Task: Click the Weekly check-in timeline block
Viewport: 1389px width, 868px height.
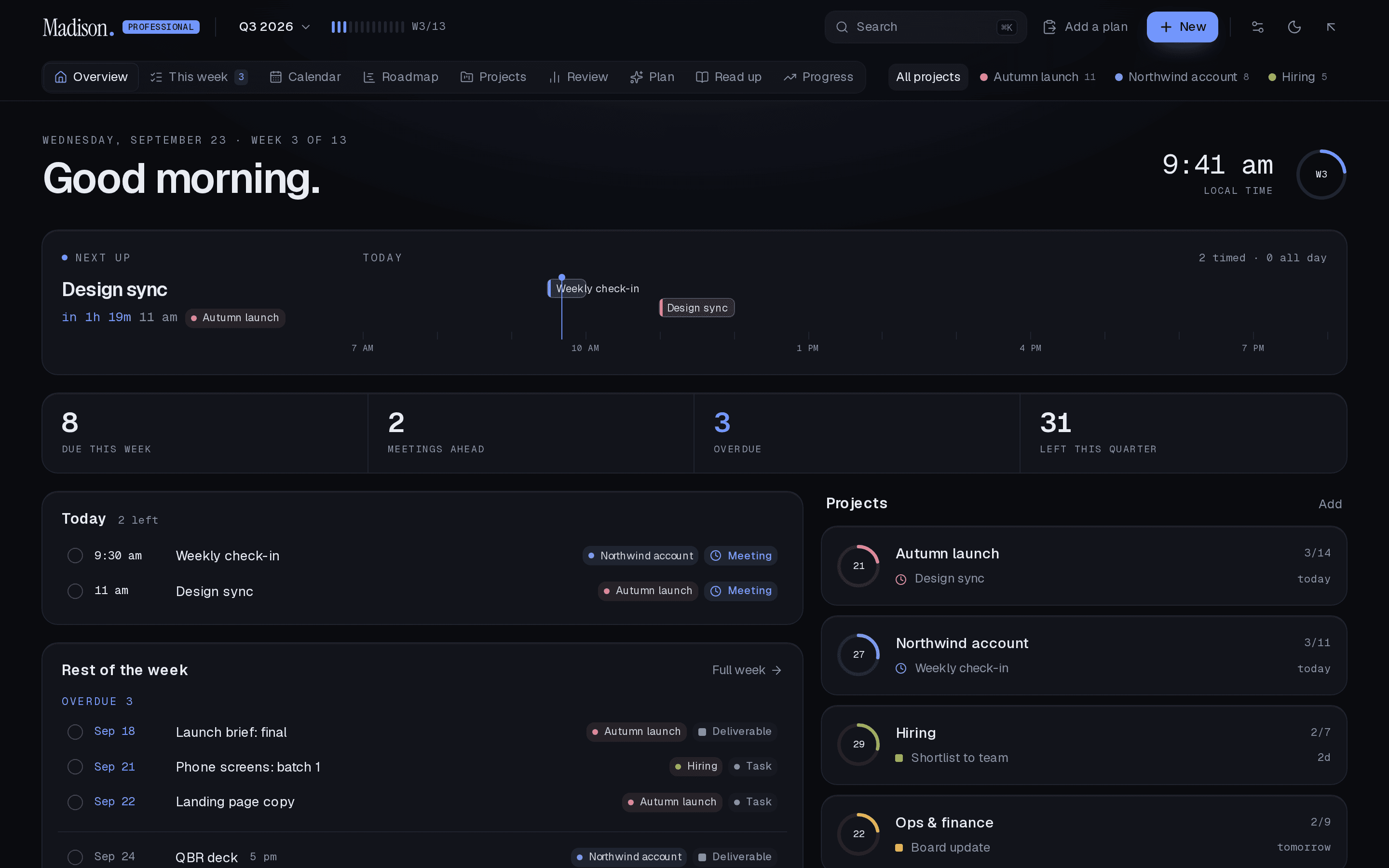Action: pyautogui.click(x=567, y=288)
